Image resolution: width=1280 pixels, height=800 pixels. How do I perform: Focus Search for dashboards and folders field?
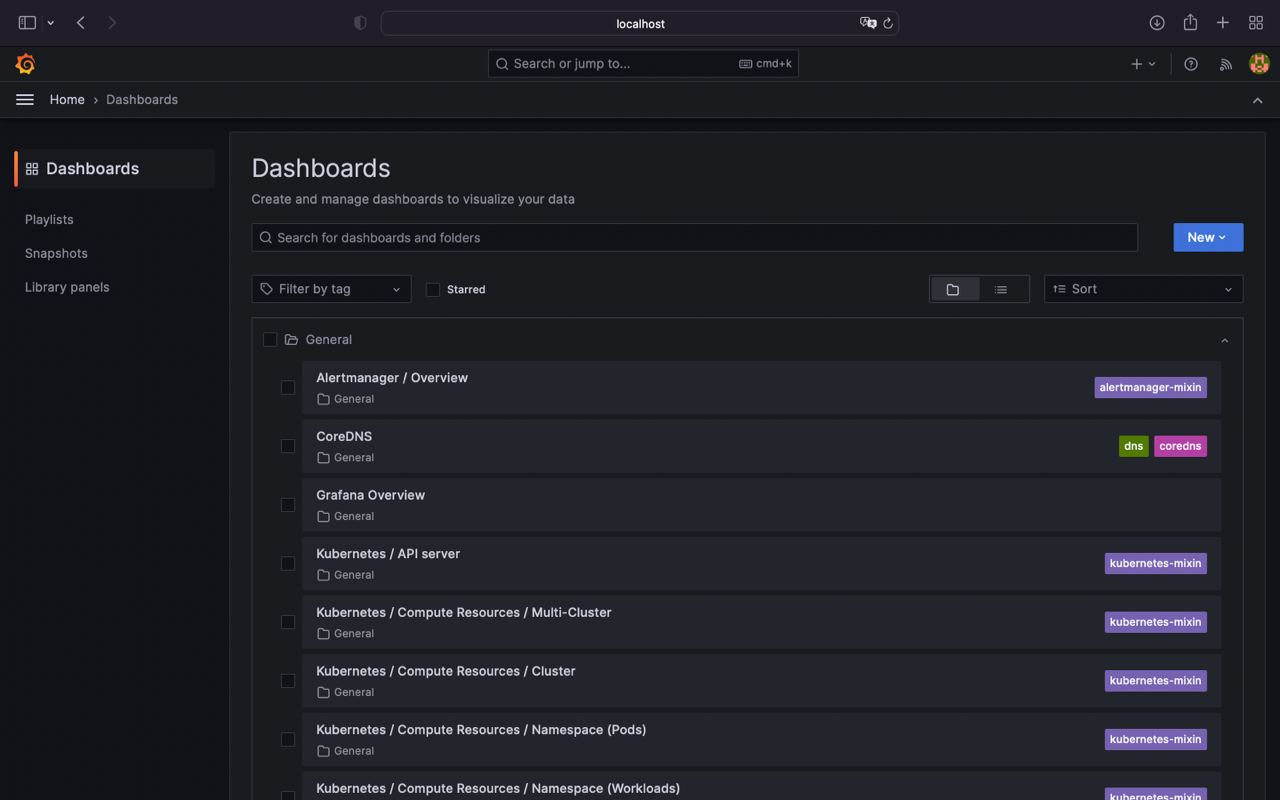coord(694,237)
